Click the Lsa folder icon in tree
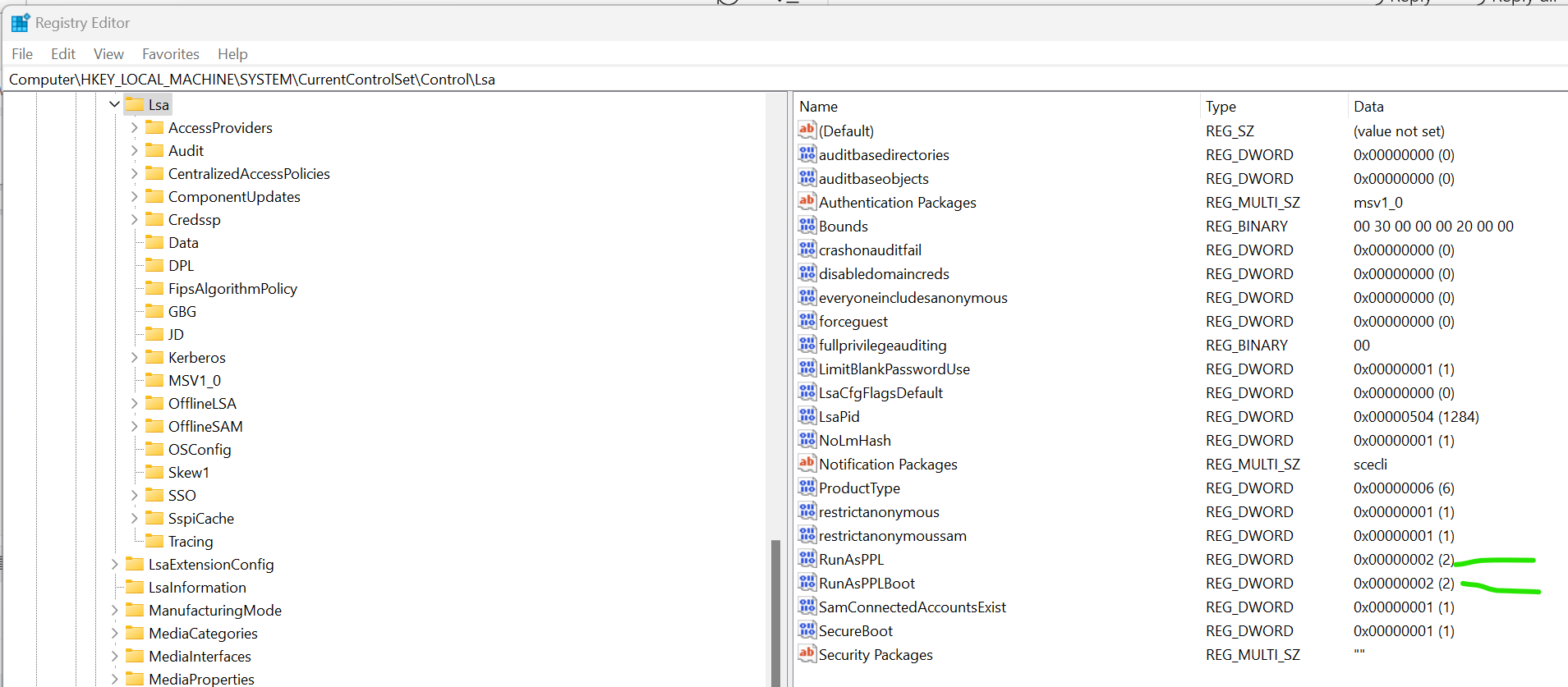The height and width of the screenshot is (687, 1568). click(135, 104)
